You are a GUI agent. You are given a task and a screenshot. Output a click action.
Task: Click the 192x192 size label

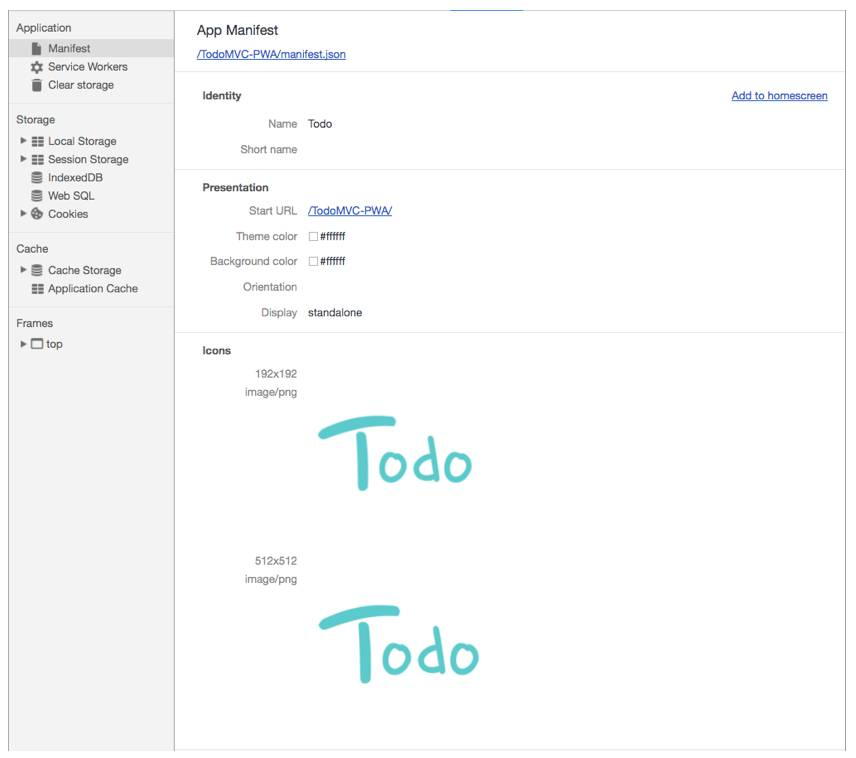276,374
